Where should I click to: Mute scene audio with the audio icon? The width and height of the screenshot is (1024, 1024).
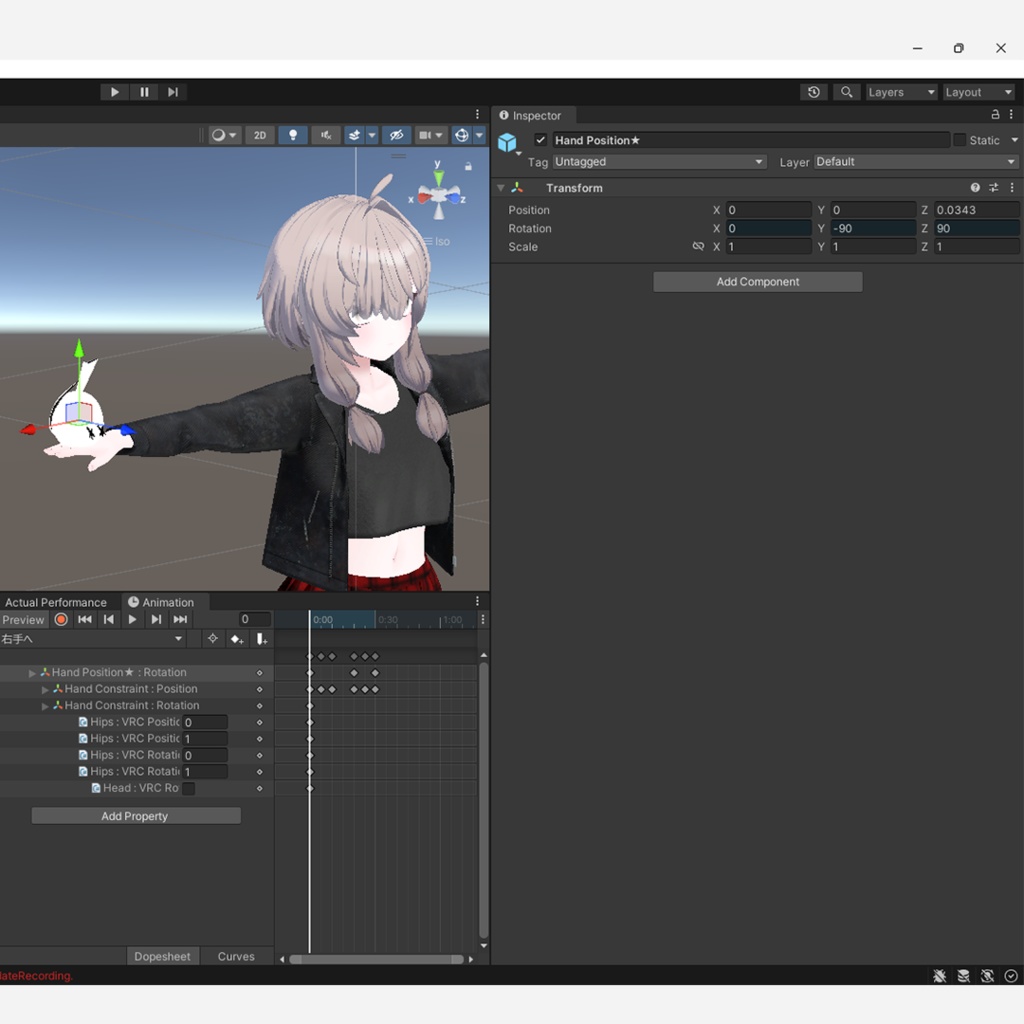coord(325,134)
